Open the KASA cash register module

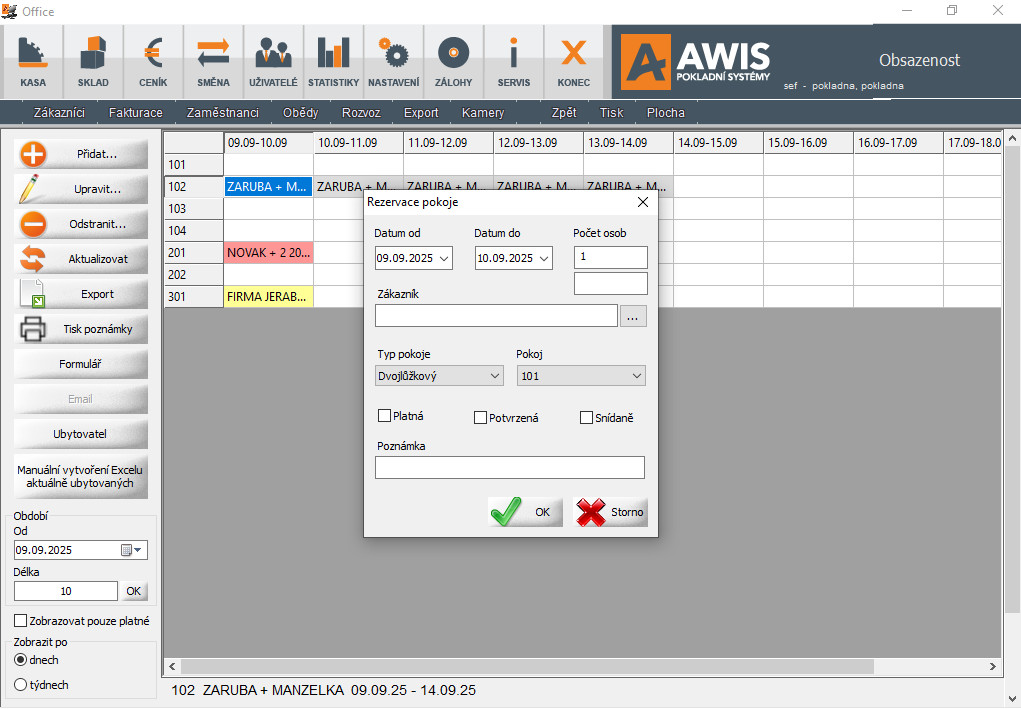[x=33, y=62]
